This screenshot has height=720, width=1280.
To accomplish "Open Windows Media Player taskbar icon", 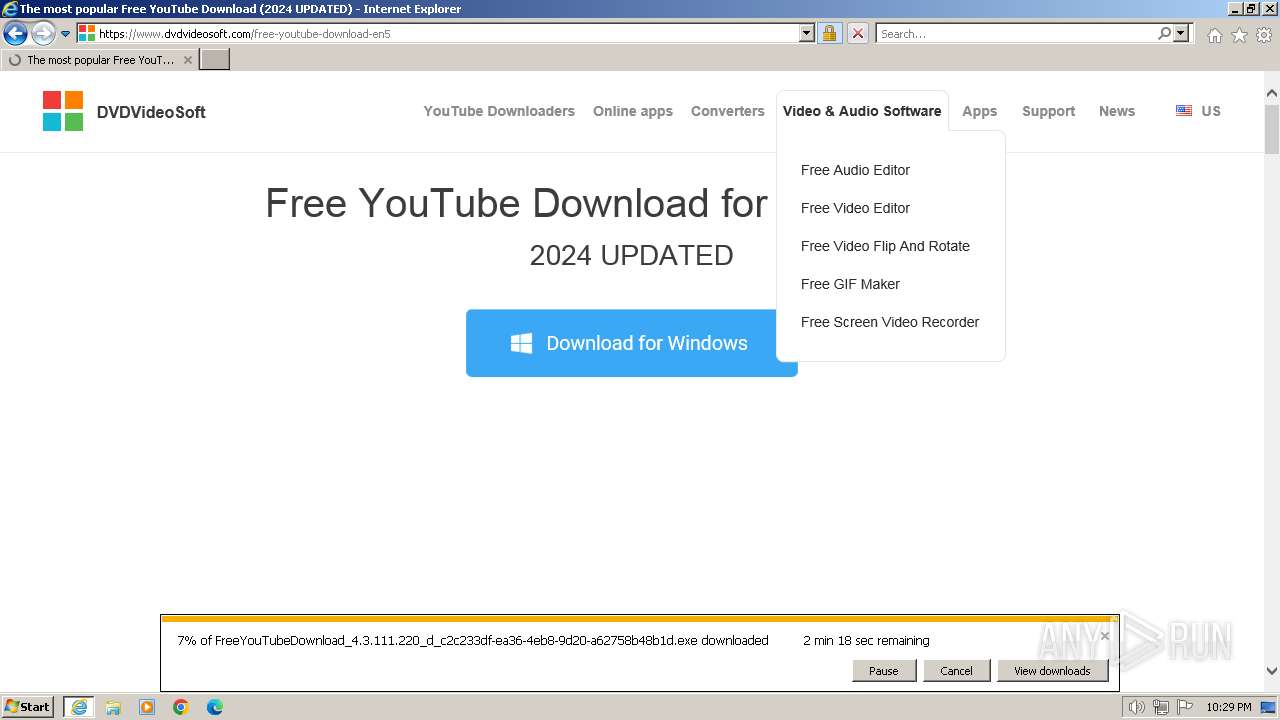I will [147, 707].
